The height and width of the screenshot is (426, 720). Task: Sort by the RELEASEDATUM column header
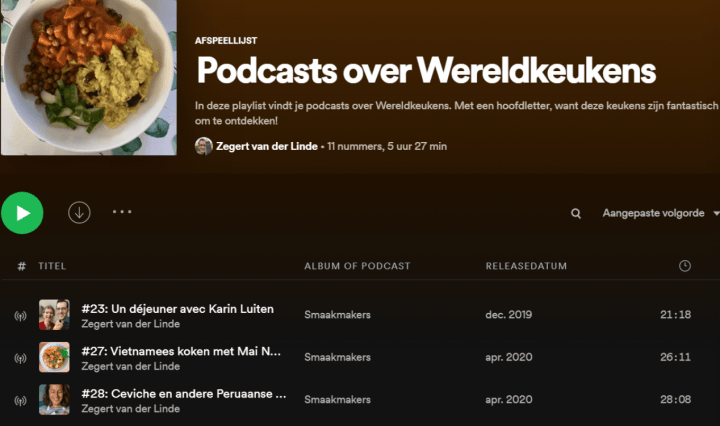pyautogui.click(x=526, y=266)
